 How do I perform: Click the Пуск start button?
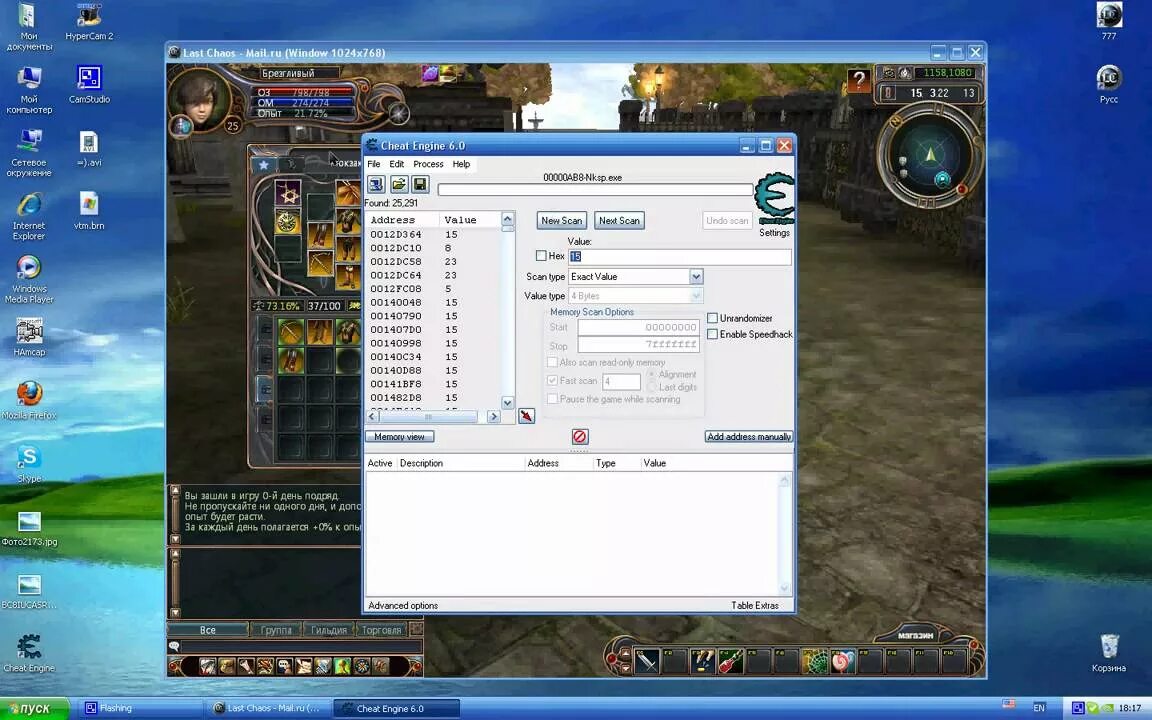pos(35,708)
